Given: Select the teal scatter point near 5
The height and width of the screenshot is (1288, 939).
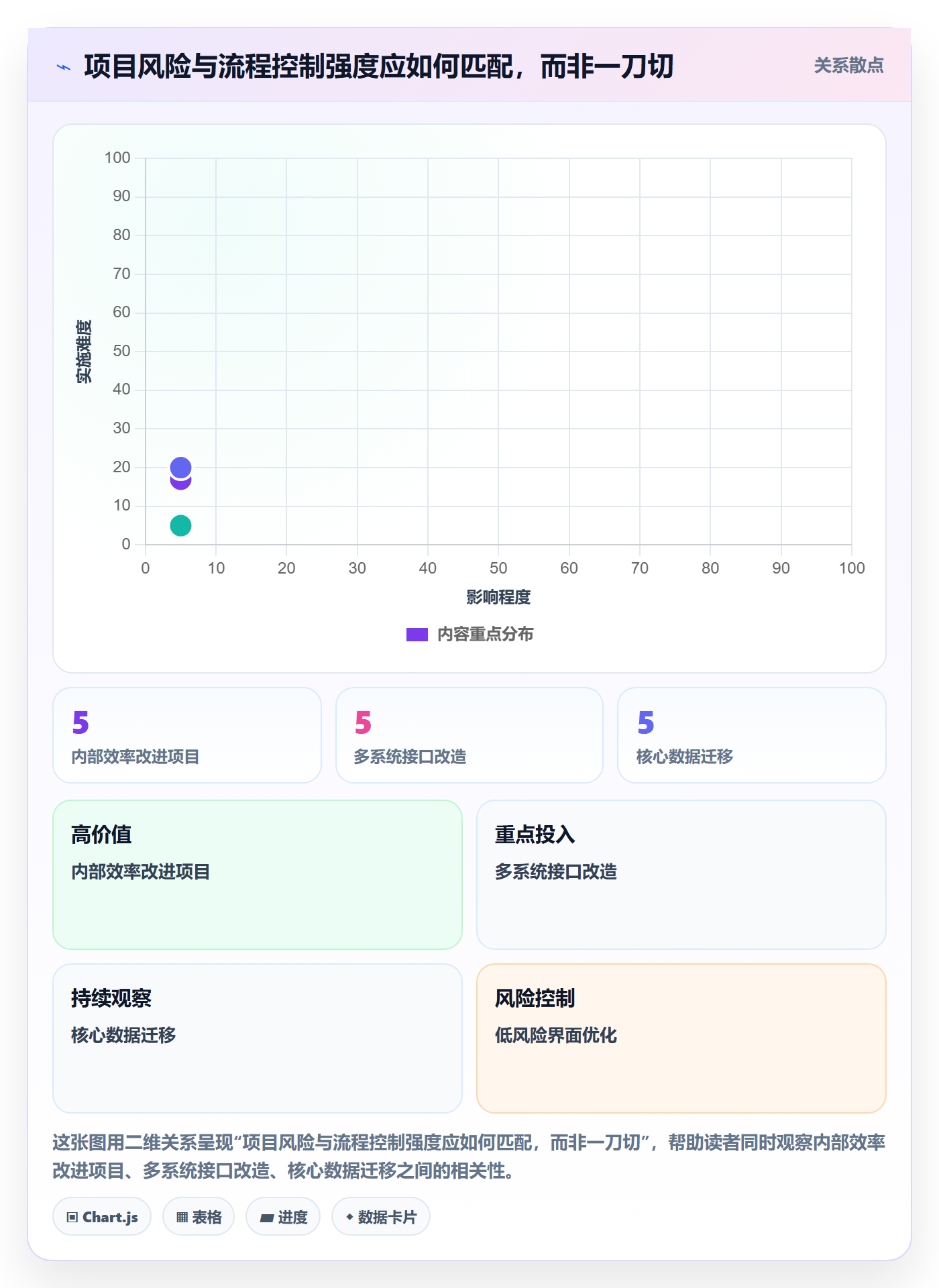Looking at the screenshot, I should [180, 525].
